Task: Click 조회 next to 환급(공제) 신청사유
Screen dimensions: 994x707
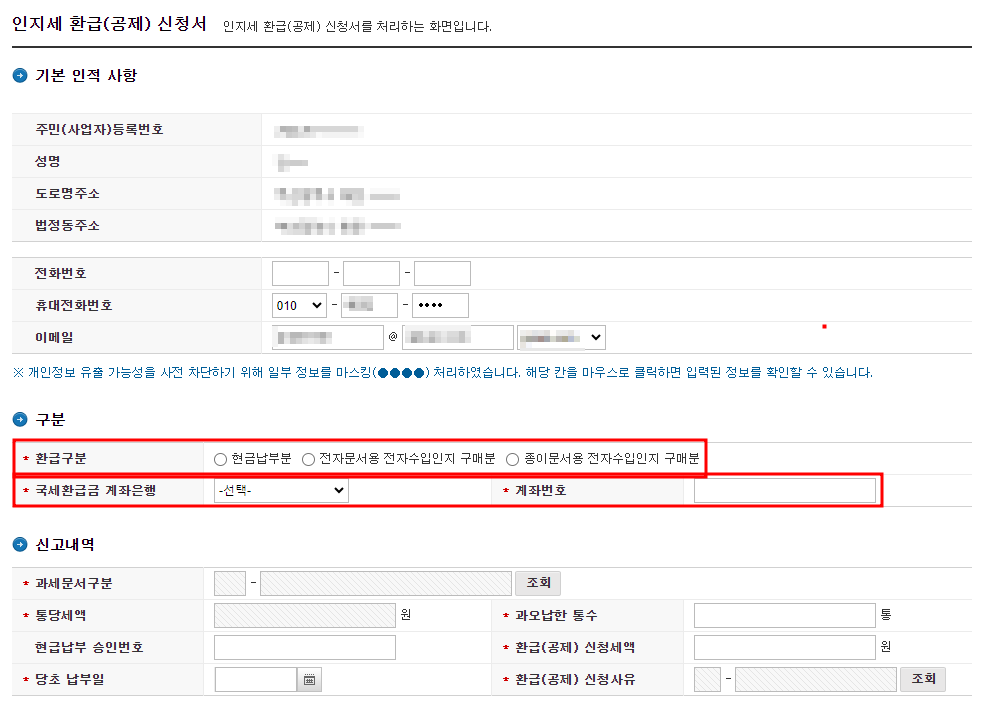Action: (x=923, y=679)
